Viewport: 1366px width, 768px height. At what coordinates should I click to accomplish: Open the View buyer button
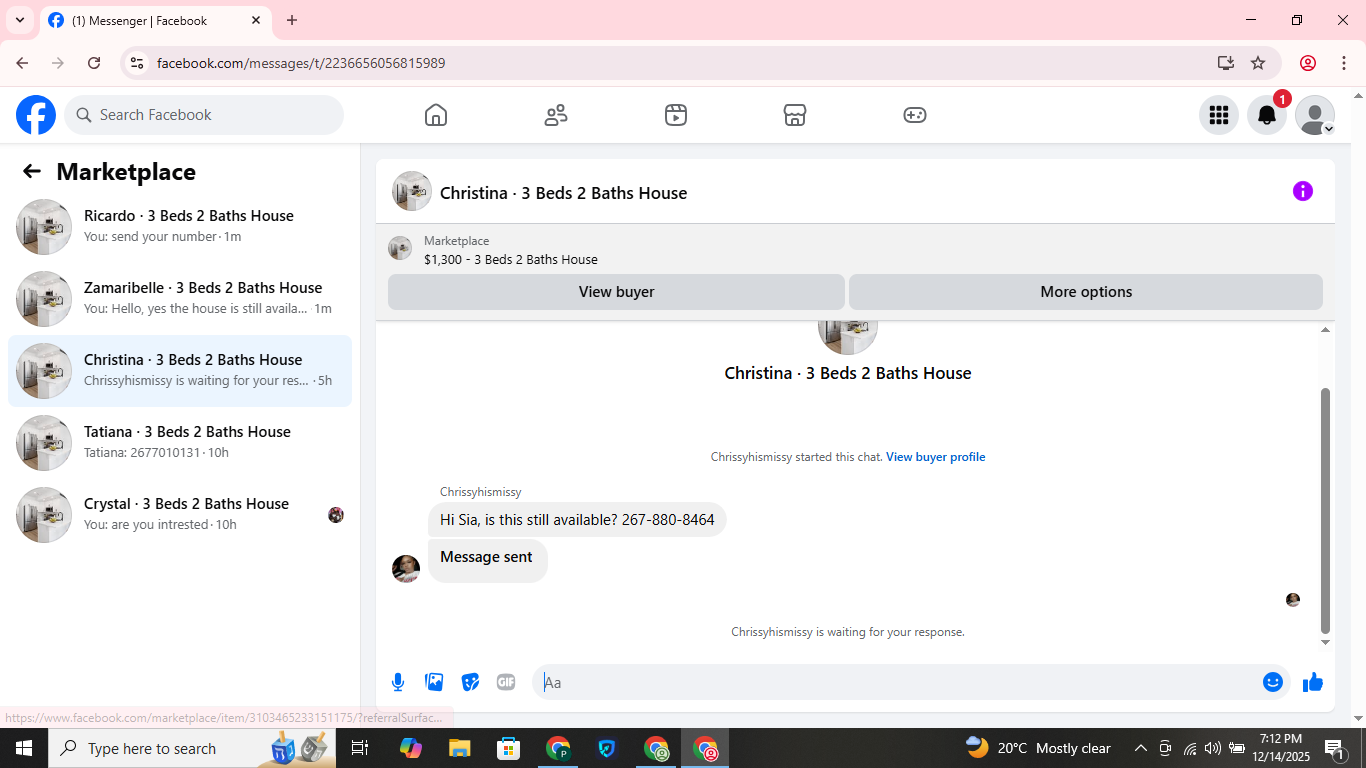(616, 292)
